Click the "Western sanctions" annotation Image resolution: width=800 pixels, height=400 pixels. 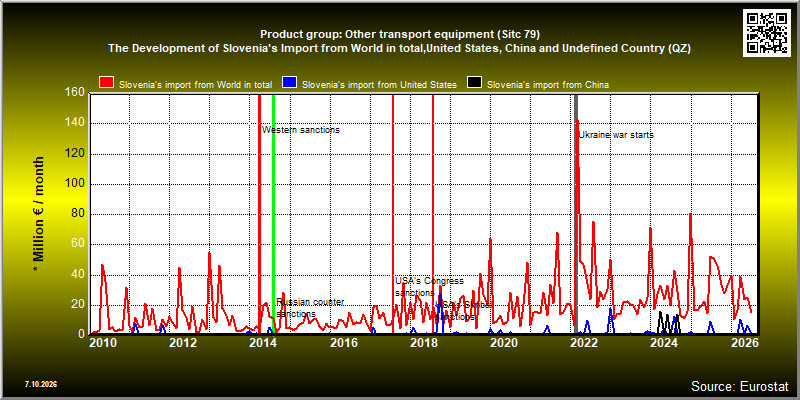point(301,130)
